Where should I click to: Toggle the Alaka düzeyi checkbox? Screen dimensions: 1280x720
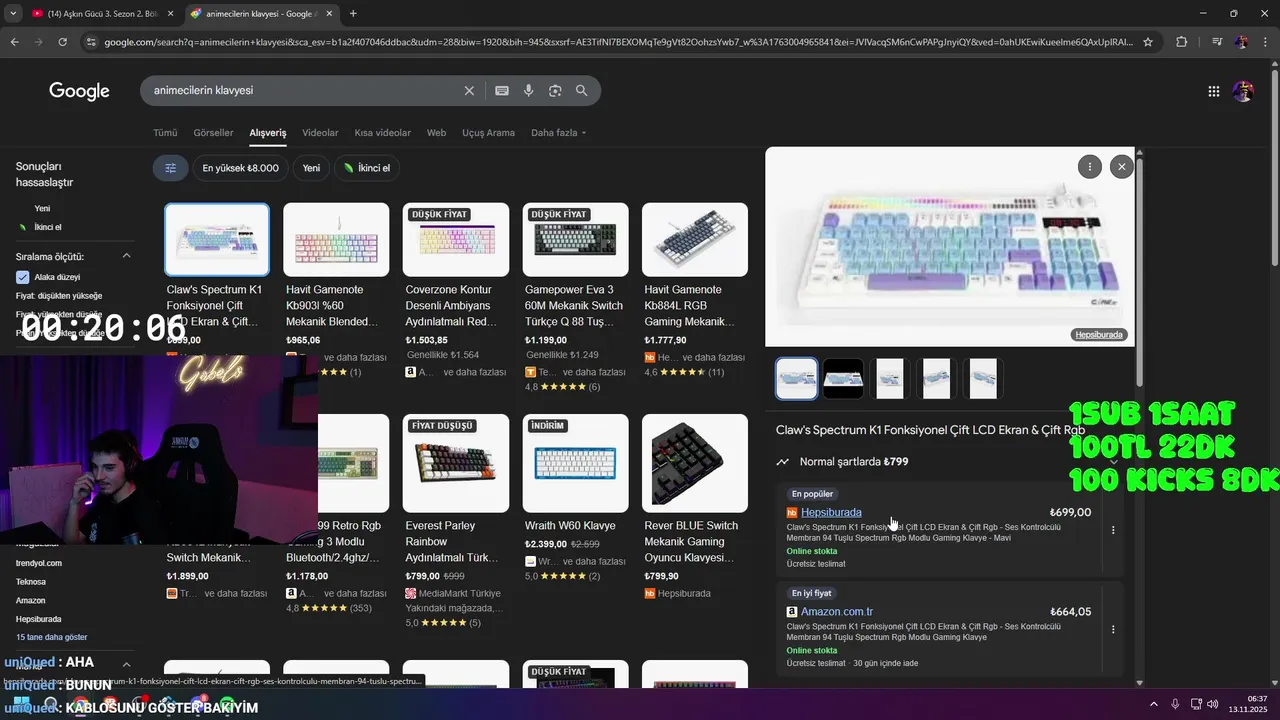[x=22, y=277]
